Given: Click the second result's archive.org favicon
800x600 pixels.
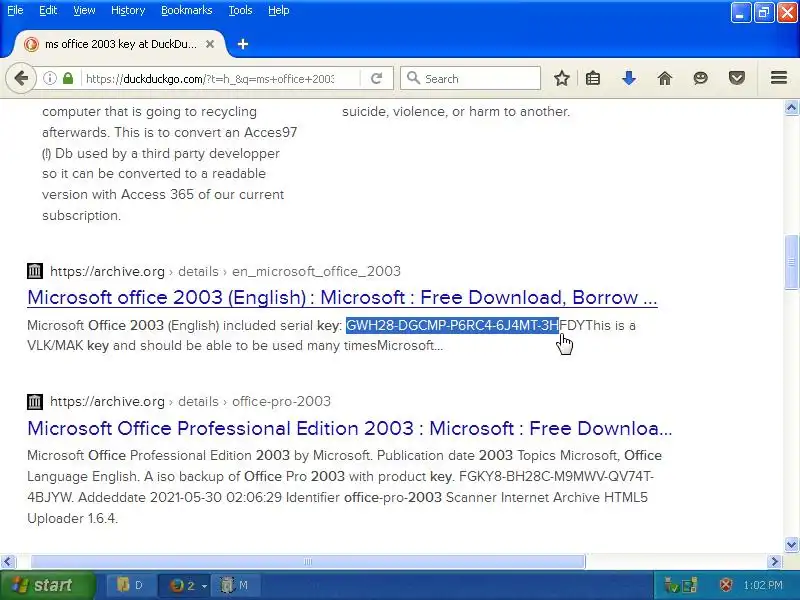Looking at the screenshot, I should coord(35,402).
